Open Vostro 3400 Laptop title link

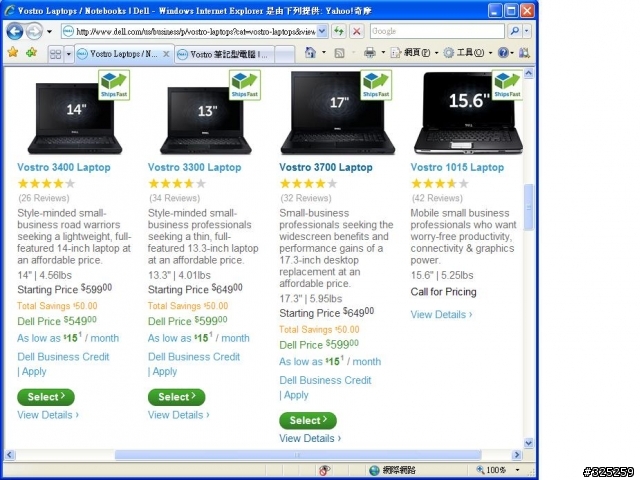pos(64,167)
